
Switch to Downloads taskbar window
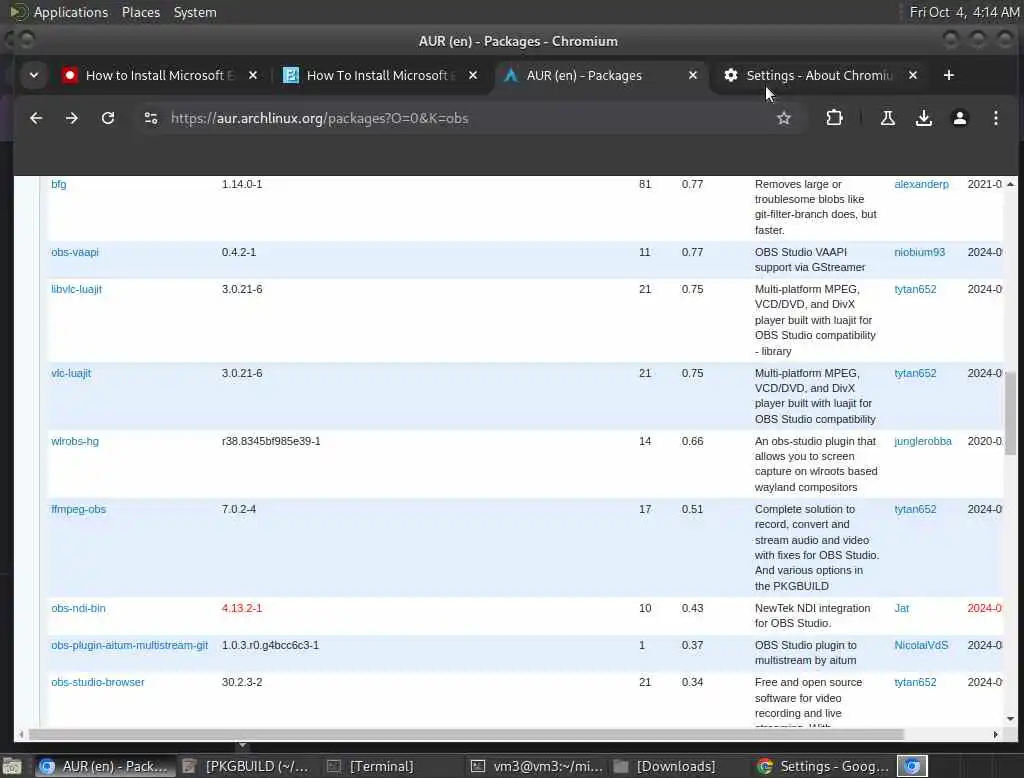click(x=666, y=766)
